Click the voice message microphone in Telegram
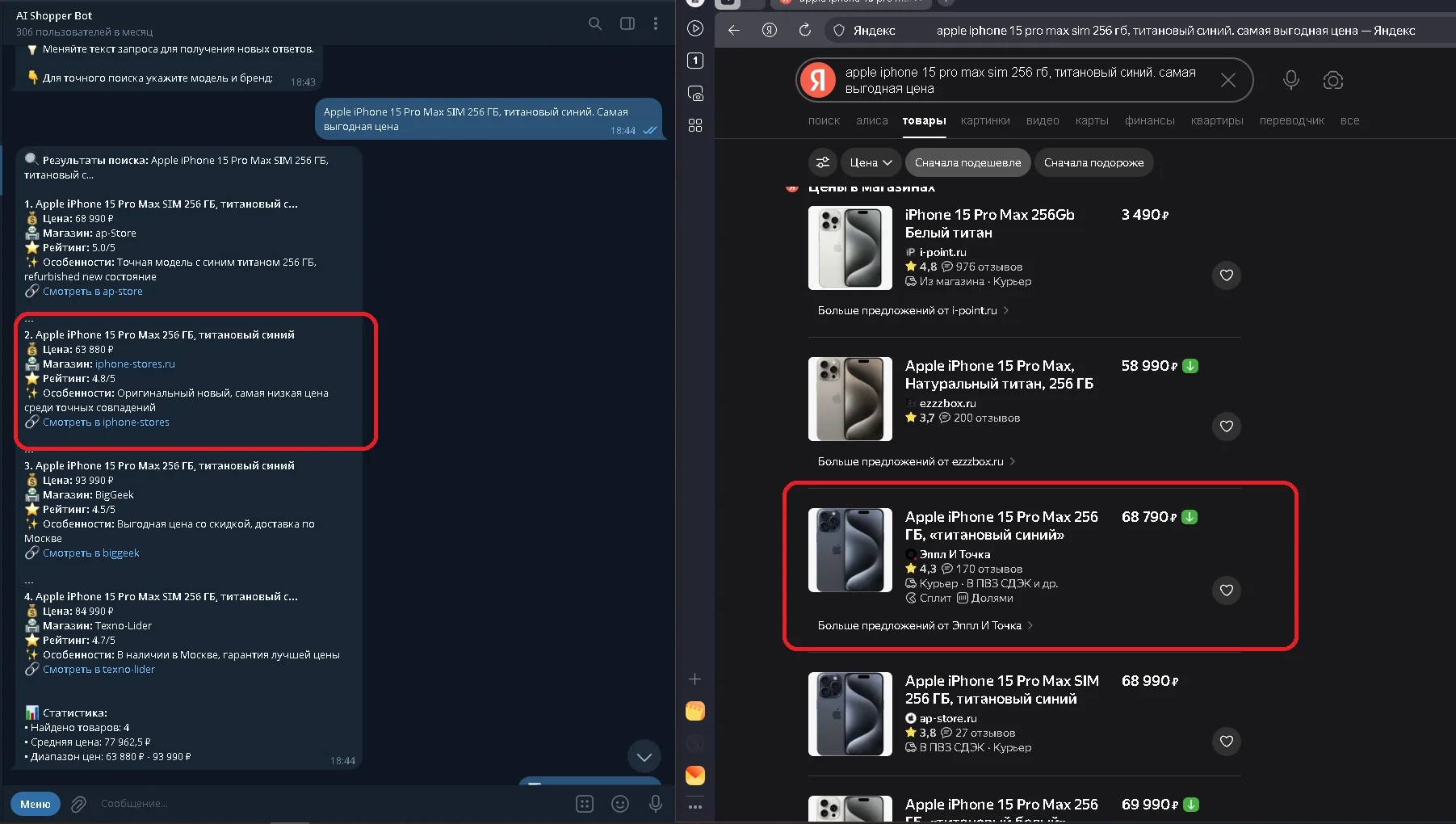 (656, 804)
